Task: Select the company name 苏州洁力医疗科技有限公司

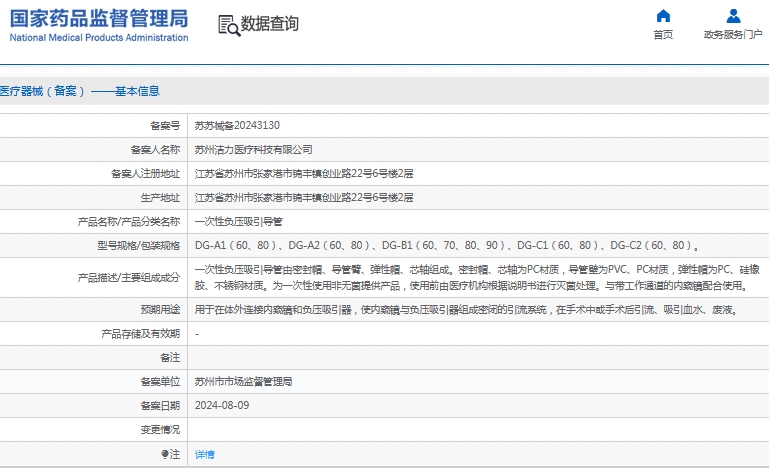Action: pyautogui.click(x=254, y=150)
